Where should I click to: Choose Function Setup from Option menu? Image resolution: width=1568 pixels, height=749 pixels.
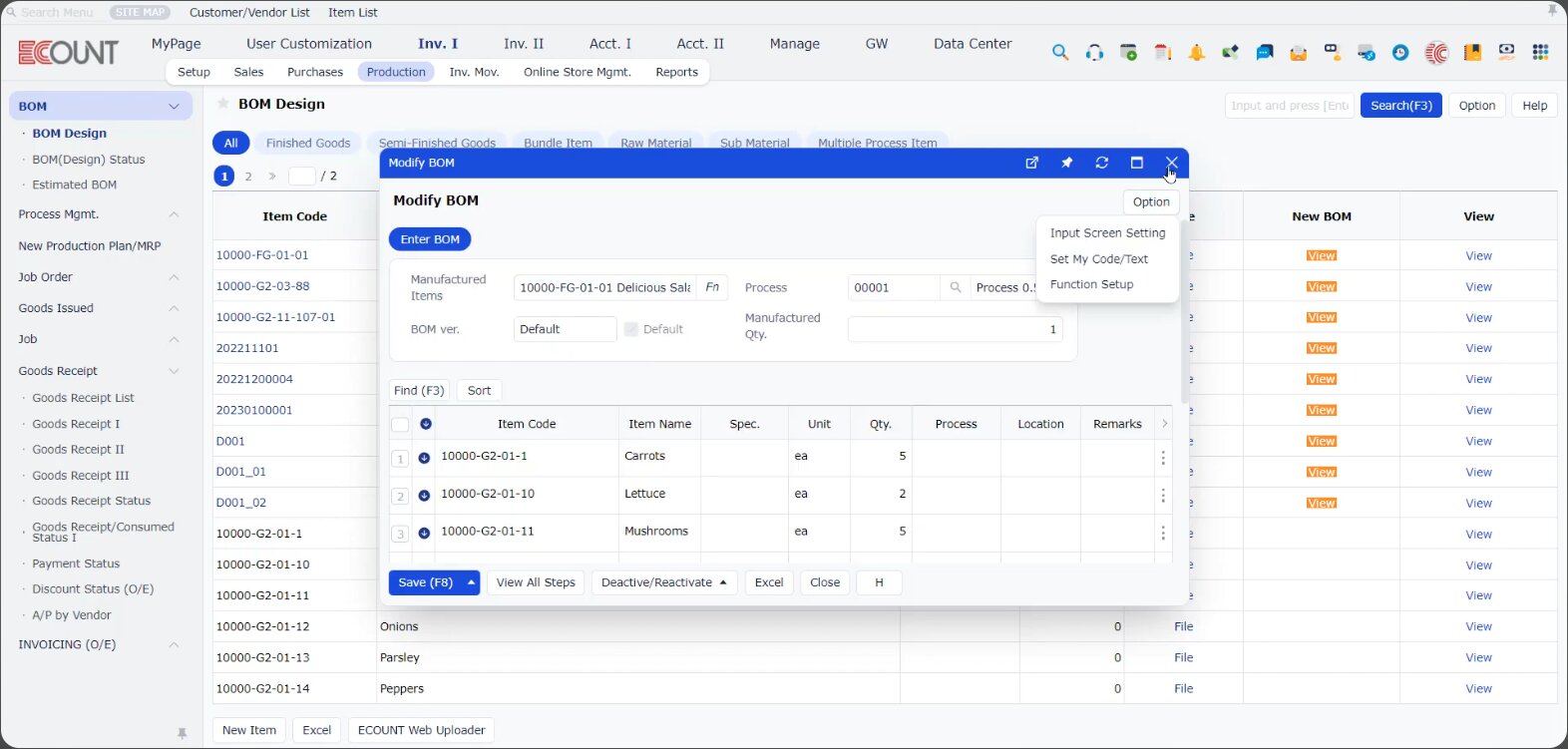(x=1091, y=284)
